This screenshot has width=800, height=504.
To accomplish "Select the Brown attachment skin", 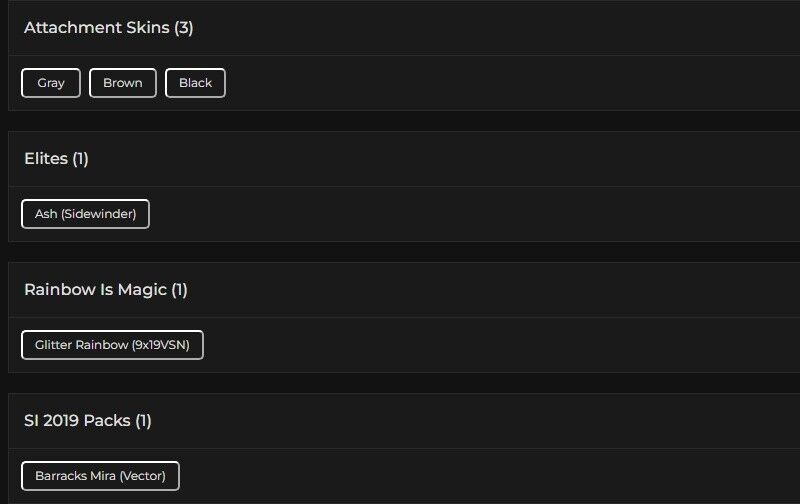I will [x=123, y=83].
